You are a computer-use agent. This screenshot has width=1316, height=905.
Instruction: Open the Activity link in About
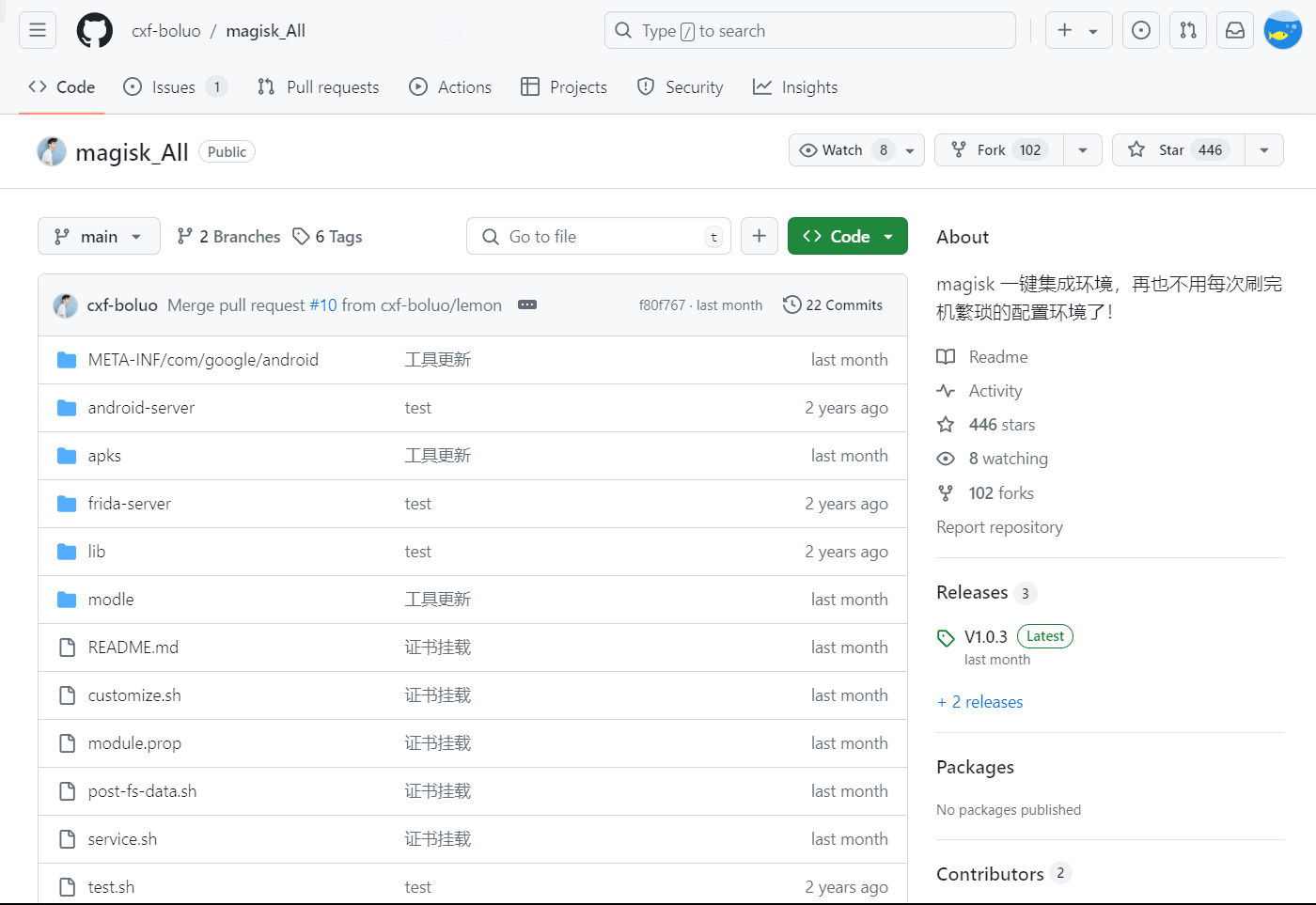(979, 391)
